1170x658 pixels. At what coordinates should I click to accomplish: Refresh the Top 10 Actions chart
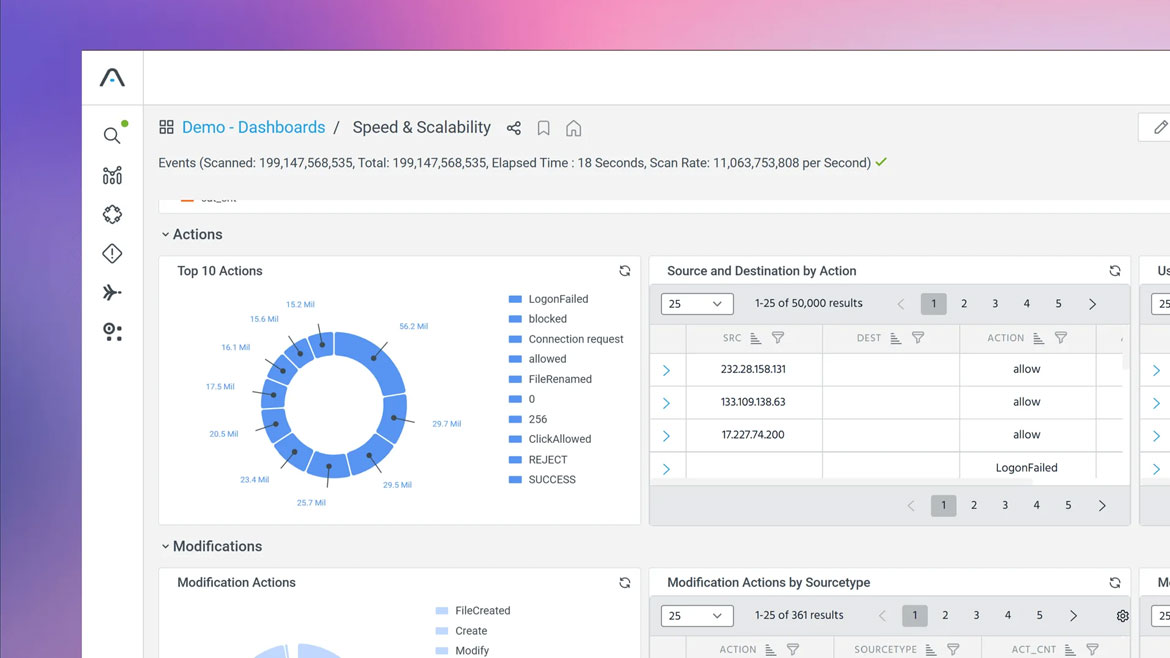[624, 270]
